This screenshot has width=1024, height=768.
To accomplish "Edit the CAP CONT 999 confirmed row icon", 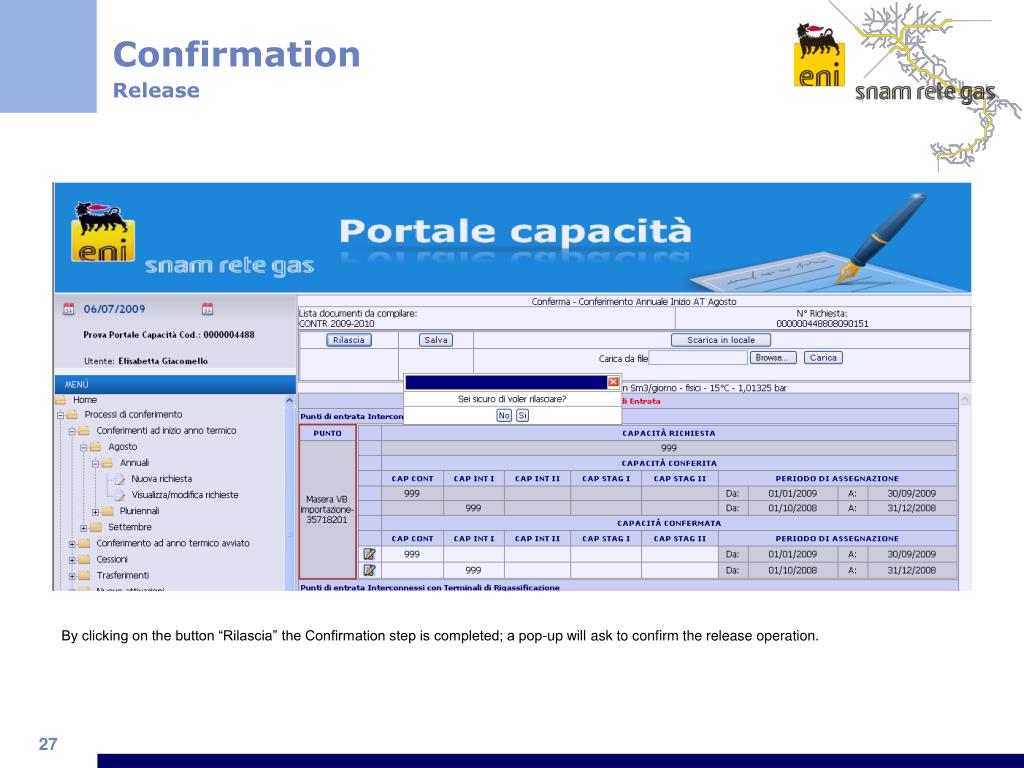I will [370, 554].
